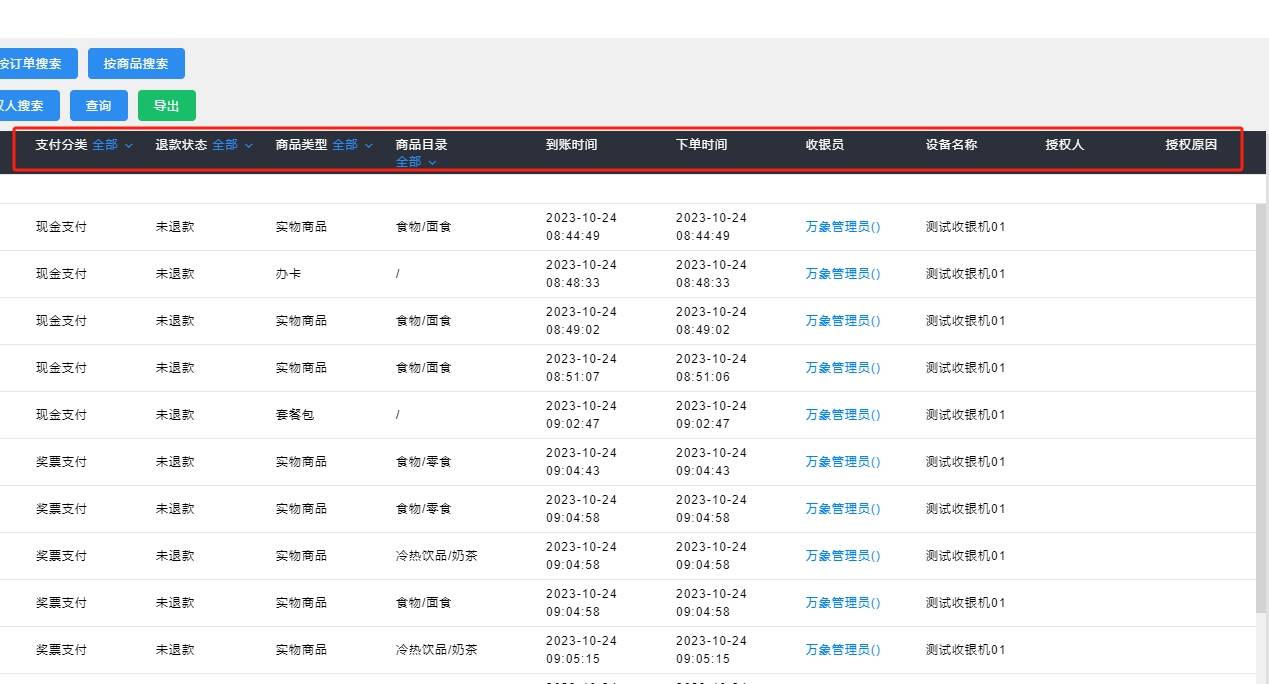
Task: Click the 2023-10-24 08:51:07 arrival time cell
Action: click(x=581, y=368)
